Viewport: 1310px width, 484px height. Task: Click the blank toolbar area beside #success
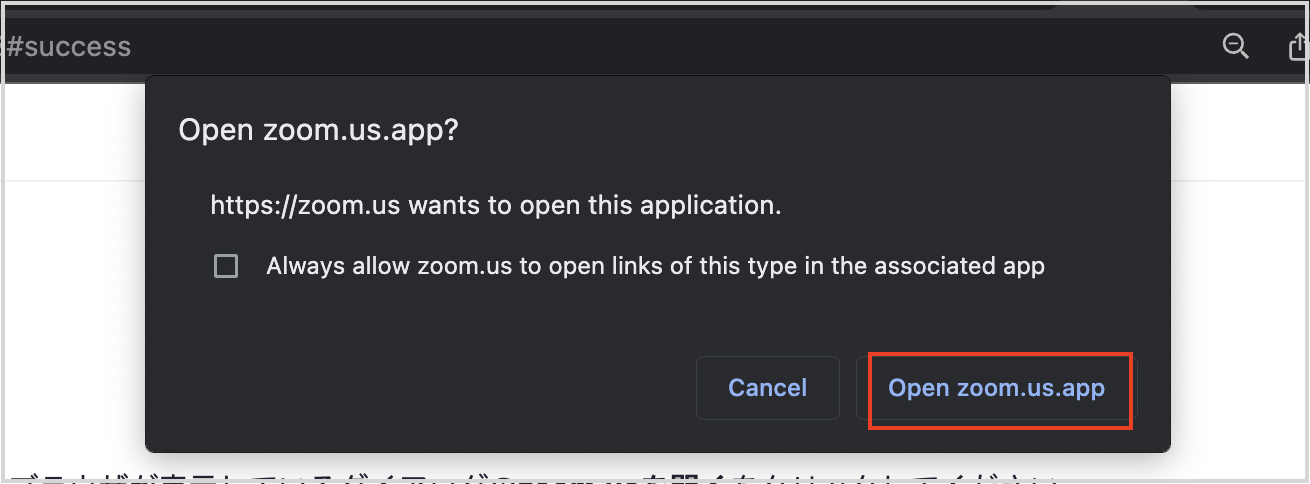coord(670,46)
